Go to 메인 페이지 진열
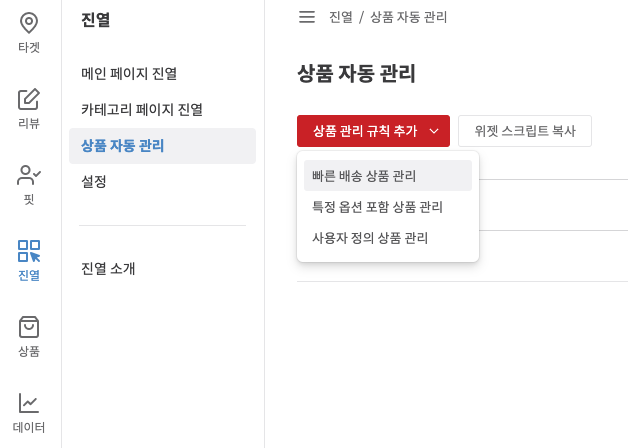The height and width of the screenshot is (448, 628). pyautogui.click(x=129, y=74)
